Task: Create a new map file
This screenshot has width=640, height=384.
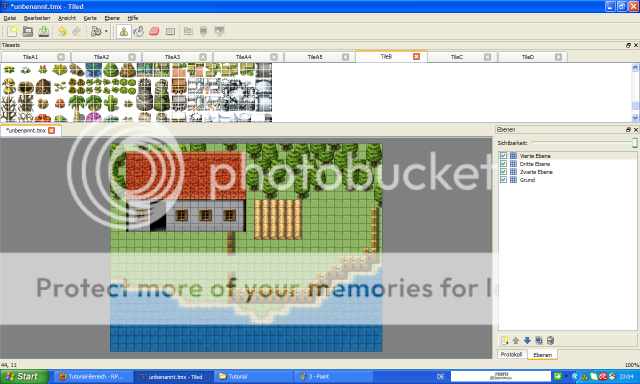Action: (x=12, y=31)
